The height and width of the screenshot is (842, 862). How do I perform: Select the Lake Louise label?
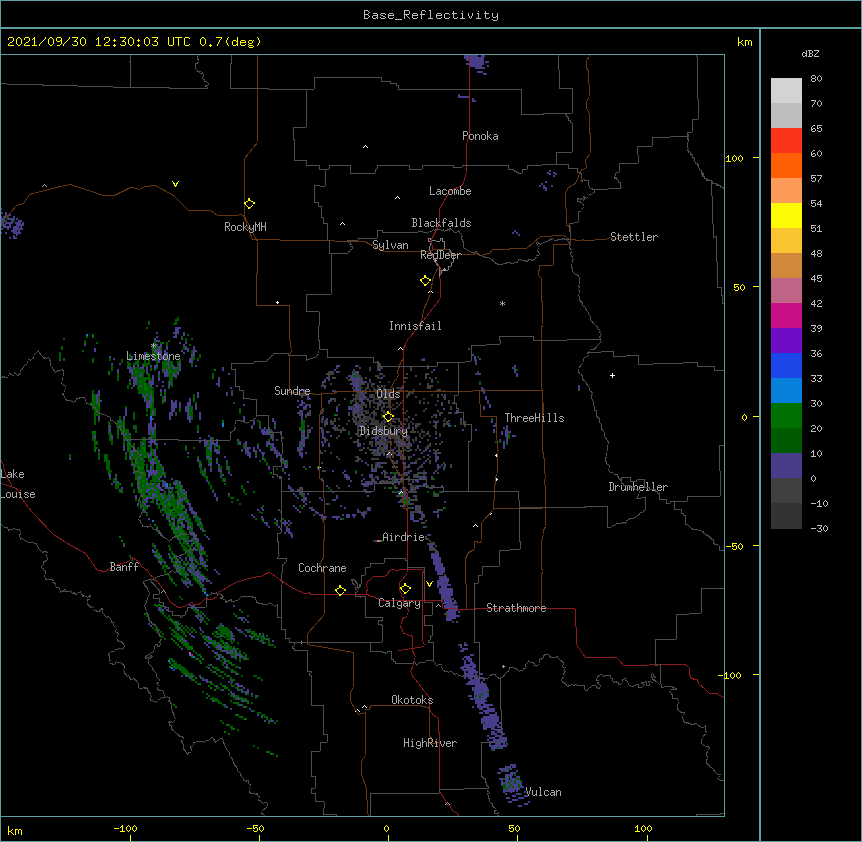(x=18, y=484)
